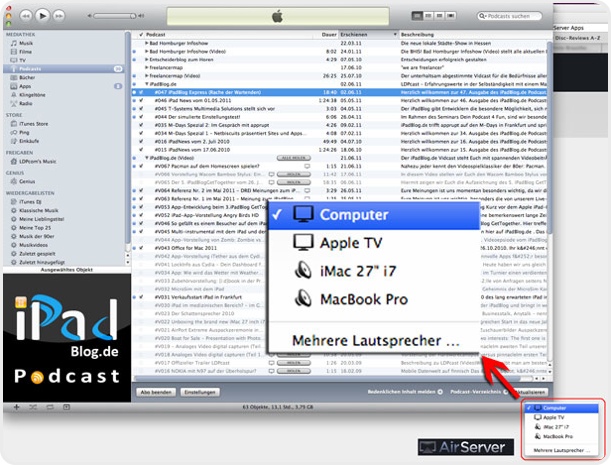Open Radio in the sidebar
The width and height of the screenshot is (611, 465).
pyautogui.click(x=26, y=103)
